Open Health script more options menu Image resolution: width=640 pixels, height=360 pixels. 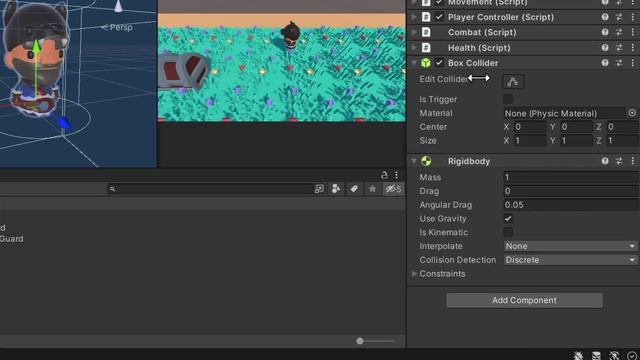(633, 48)
